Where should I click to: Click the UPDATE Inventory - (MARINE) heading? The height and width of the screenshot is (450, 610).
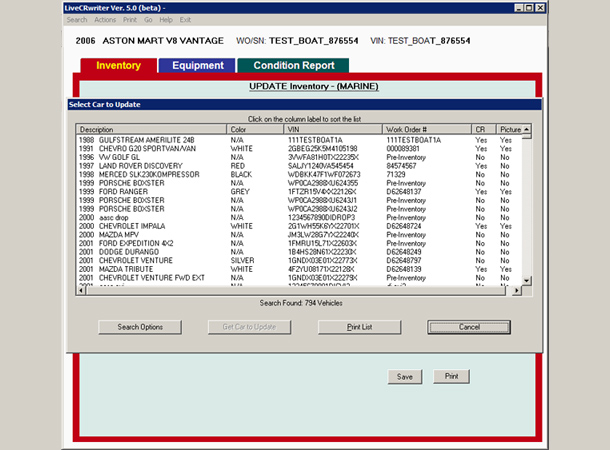pyautogui.click(x=314, y=86)
